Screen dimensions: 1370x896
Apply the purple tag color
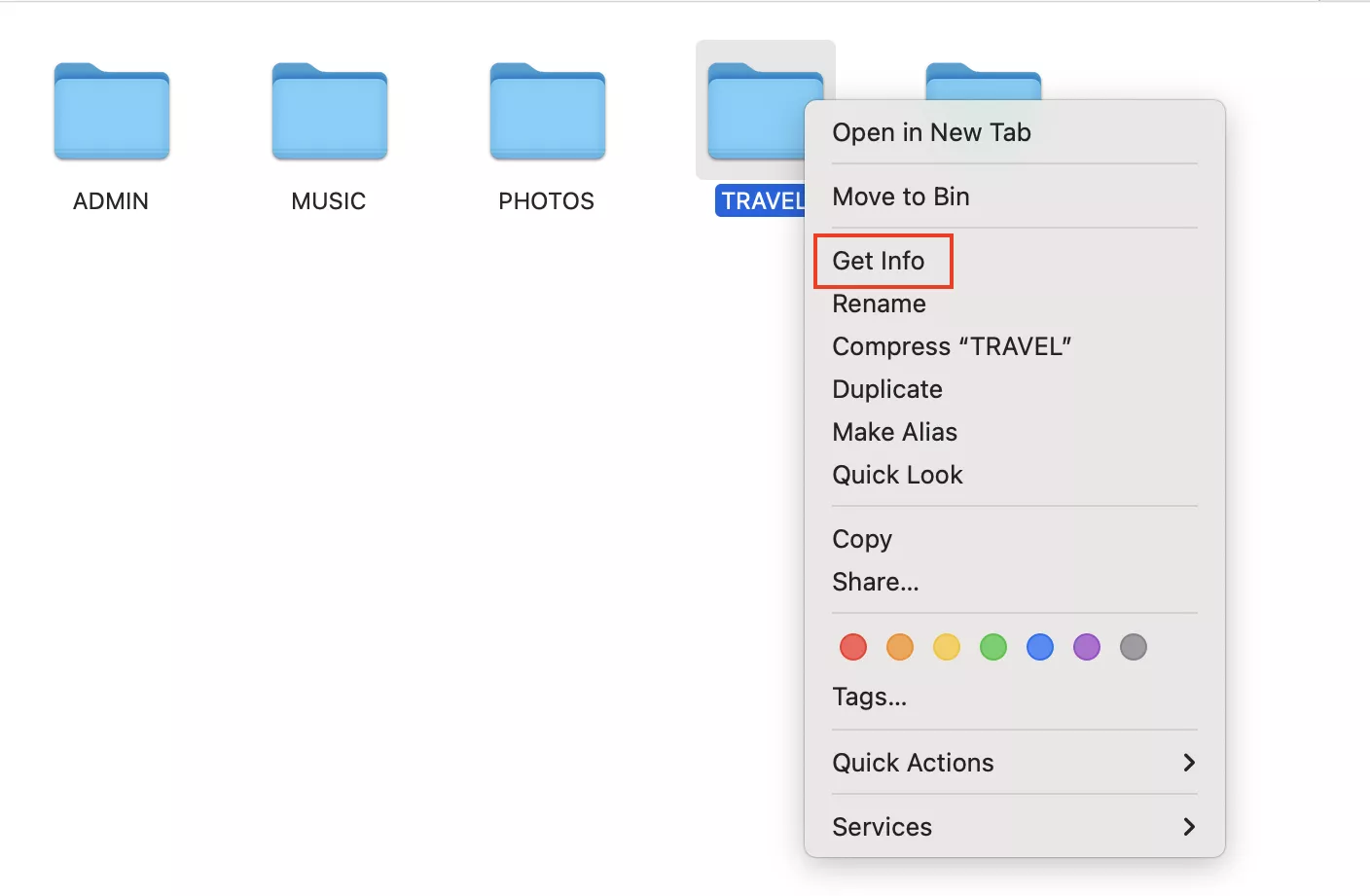tap(1087, 647)
